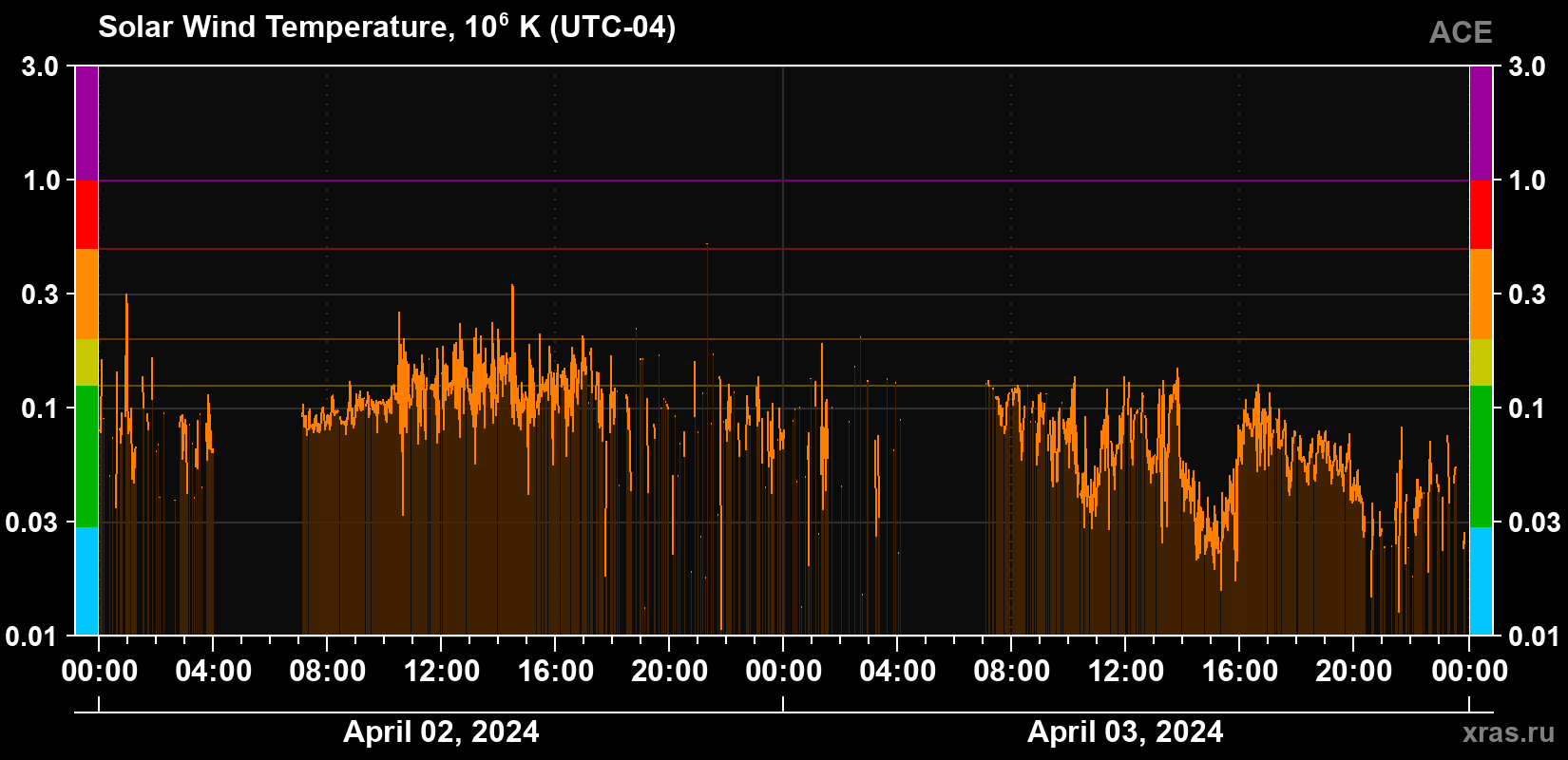Select the "April 02, 2024" date label
Image resolution: width=1568 pixels, height=760 pixels.
coord(441,731)
